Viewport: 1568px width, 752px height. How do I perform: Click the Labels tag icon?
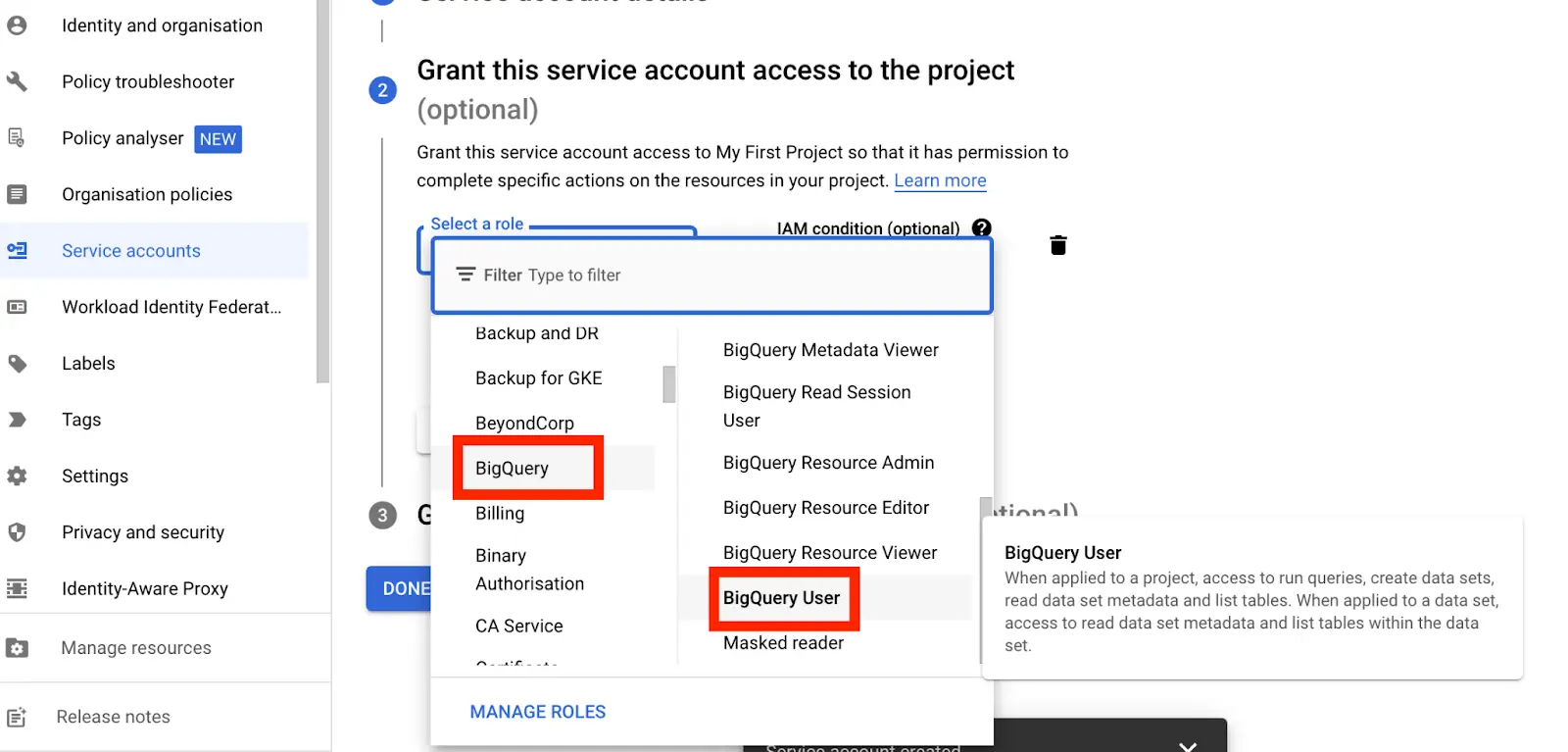[17, 364]
